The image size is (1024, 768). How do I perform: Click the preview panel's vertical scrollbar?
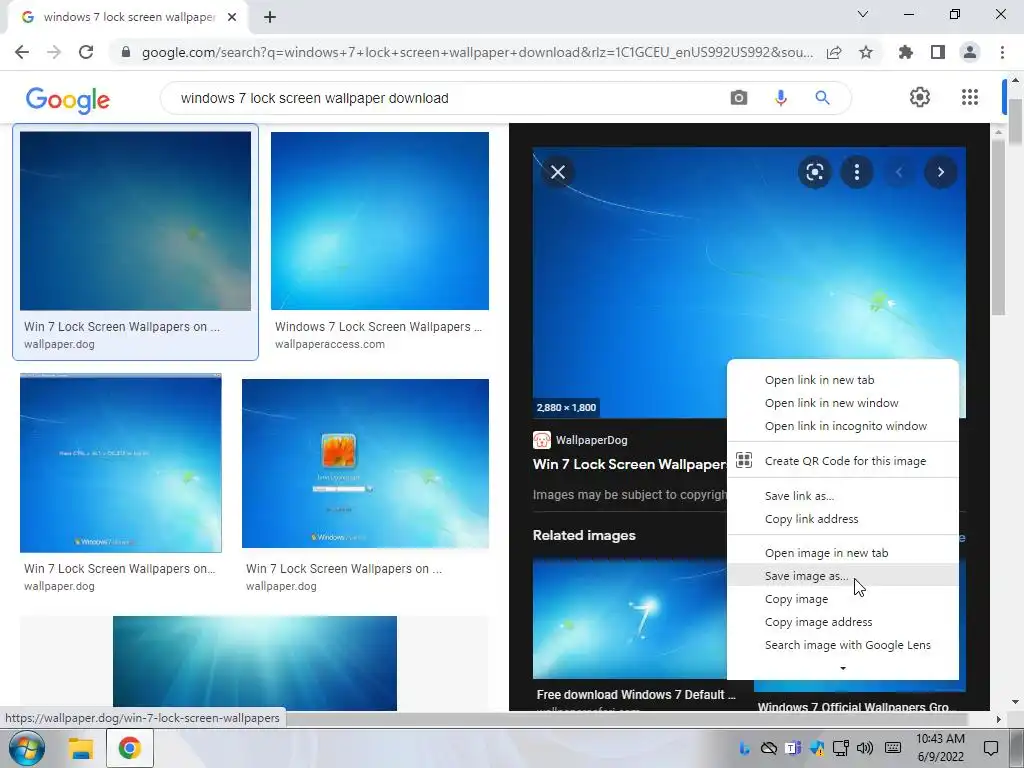click(998, 225)
